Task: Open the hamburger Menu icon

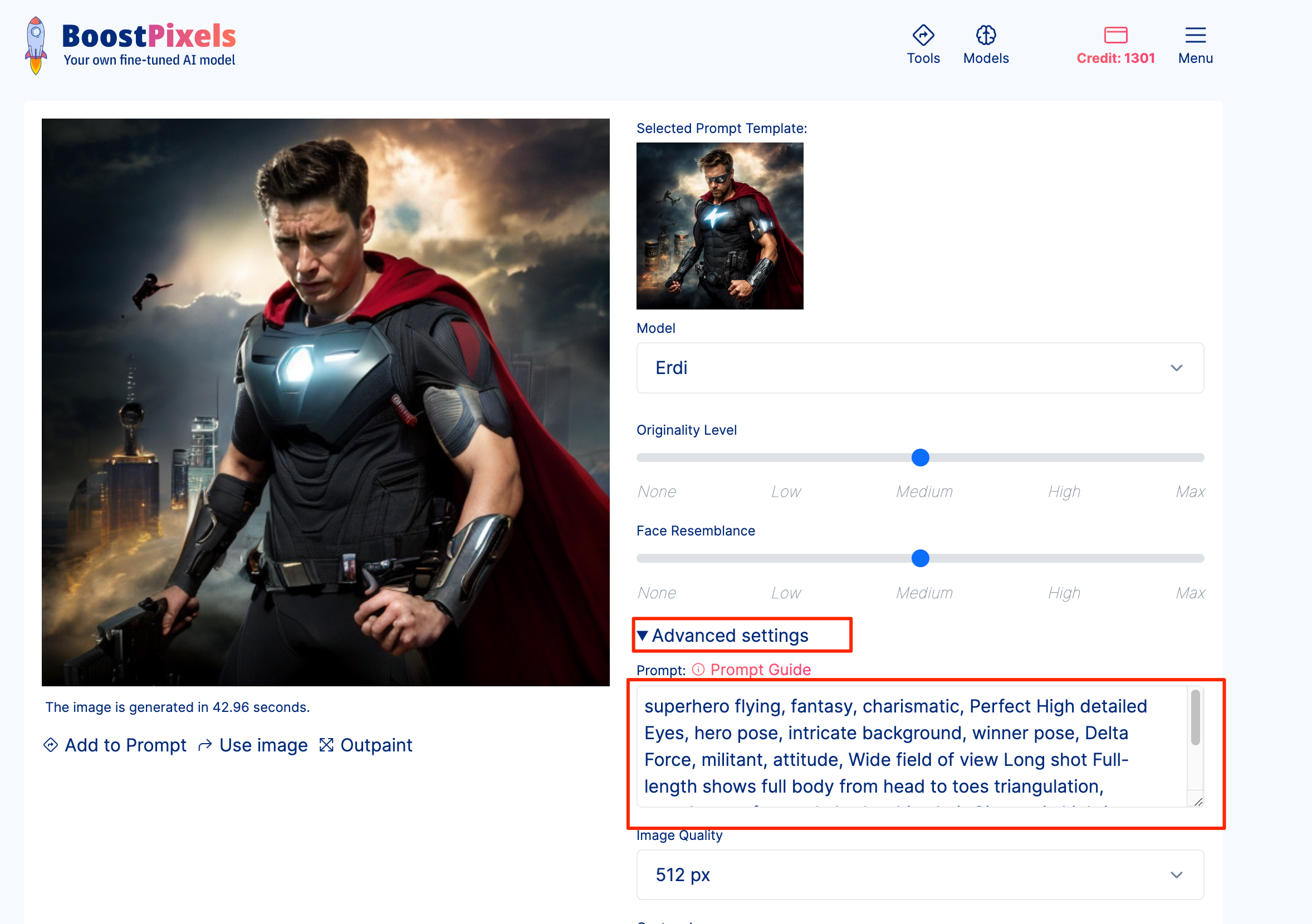Action: click(x=1195, y=36)
